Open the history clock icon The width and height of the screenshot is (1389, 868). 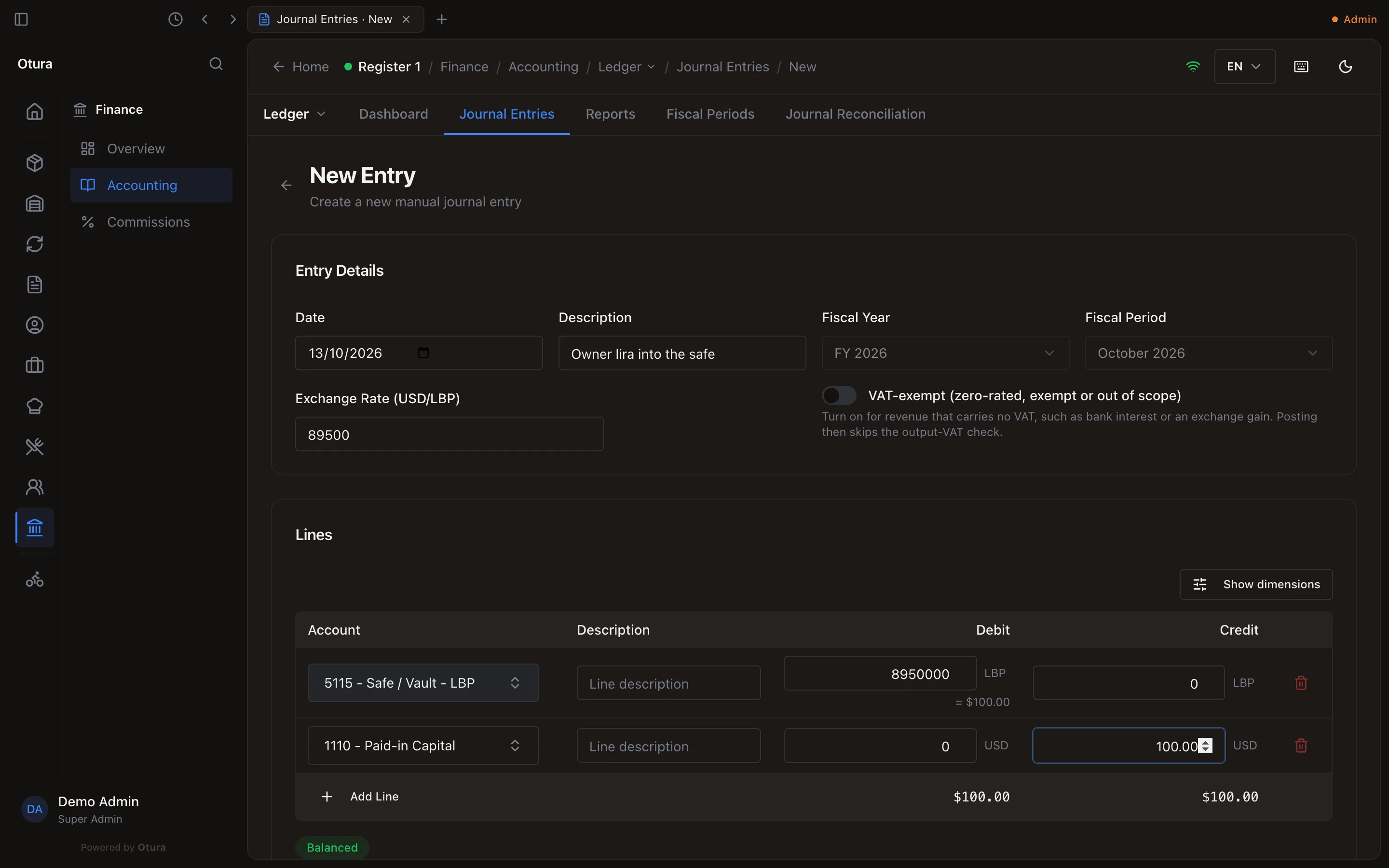click(176, 19)
